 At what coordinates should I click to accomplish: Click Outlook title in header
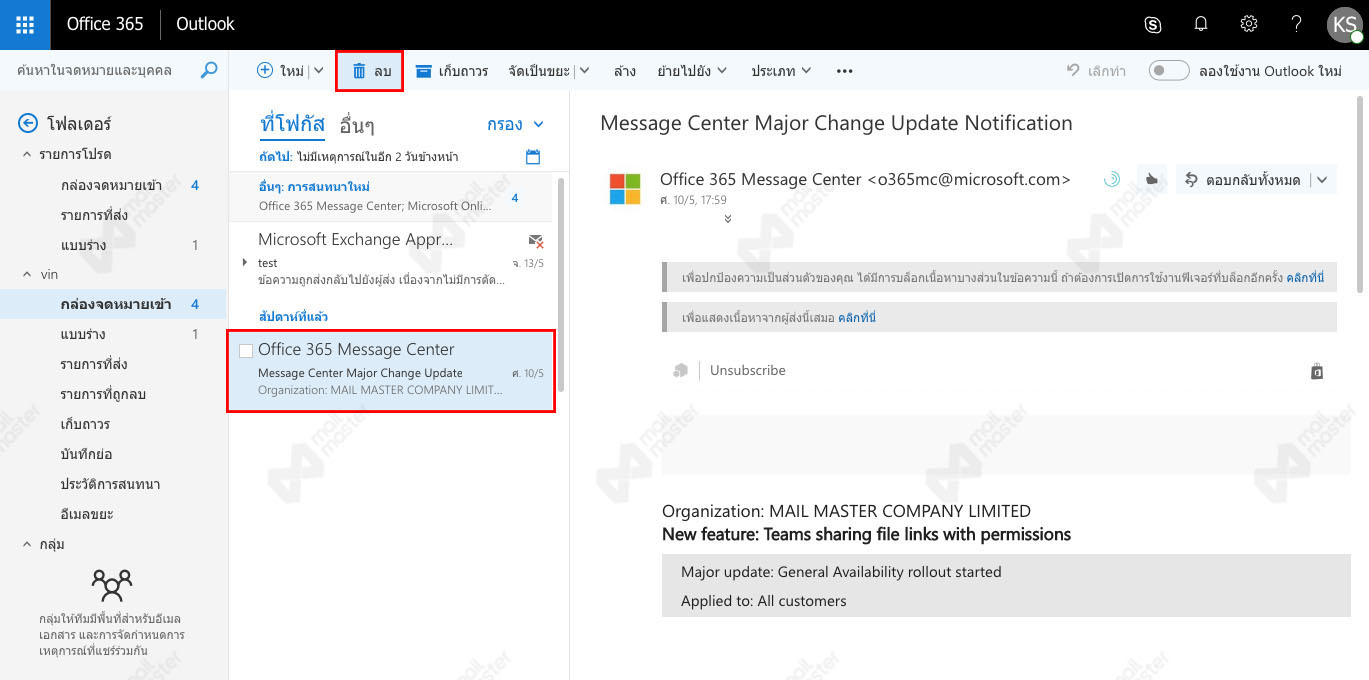(x=205, y=24)
